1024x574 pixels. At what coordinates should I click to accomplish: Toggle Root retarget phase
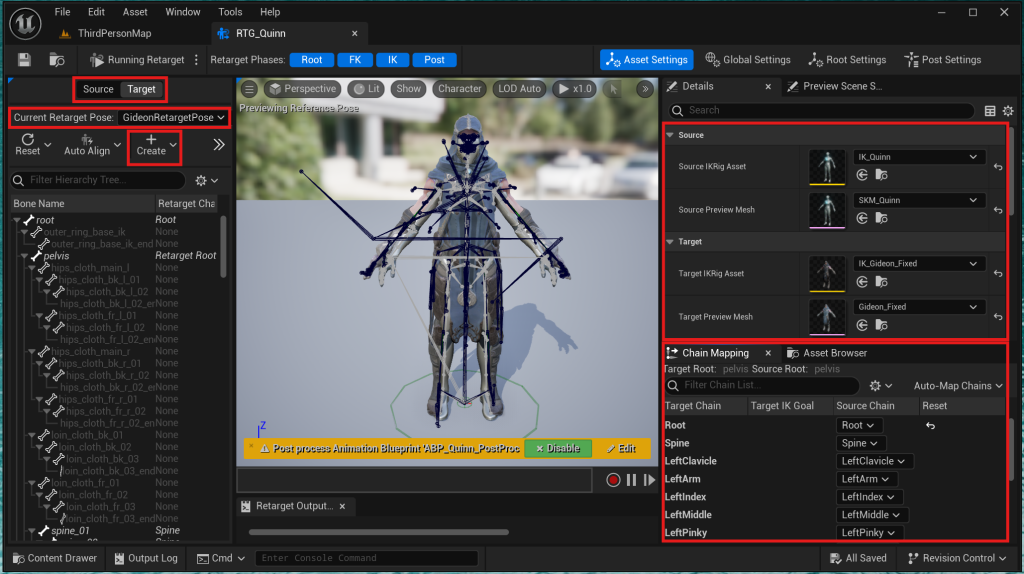click(x=312, y=59)
